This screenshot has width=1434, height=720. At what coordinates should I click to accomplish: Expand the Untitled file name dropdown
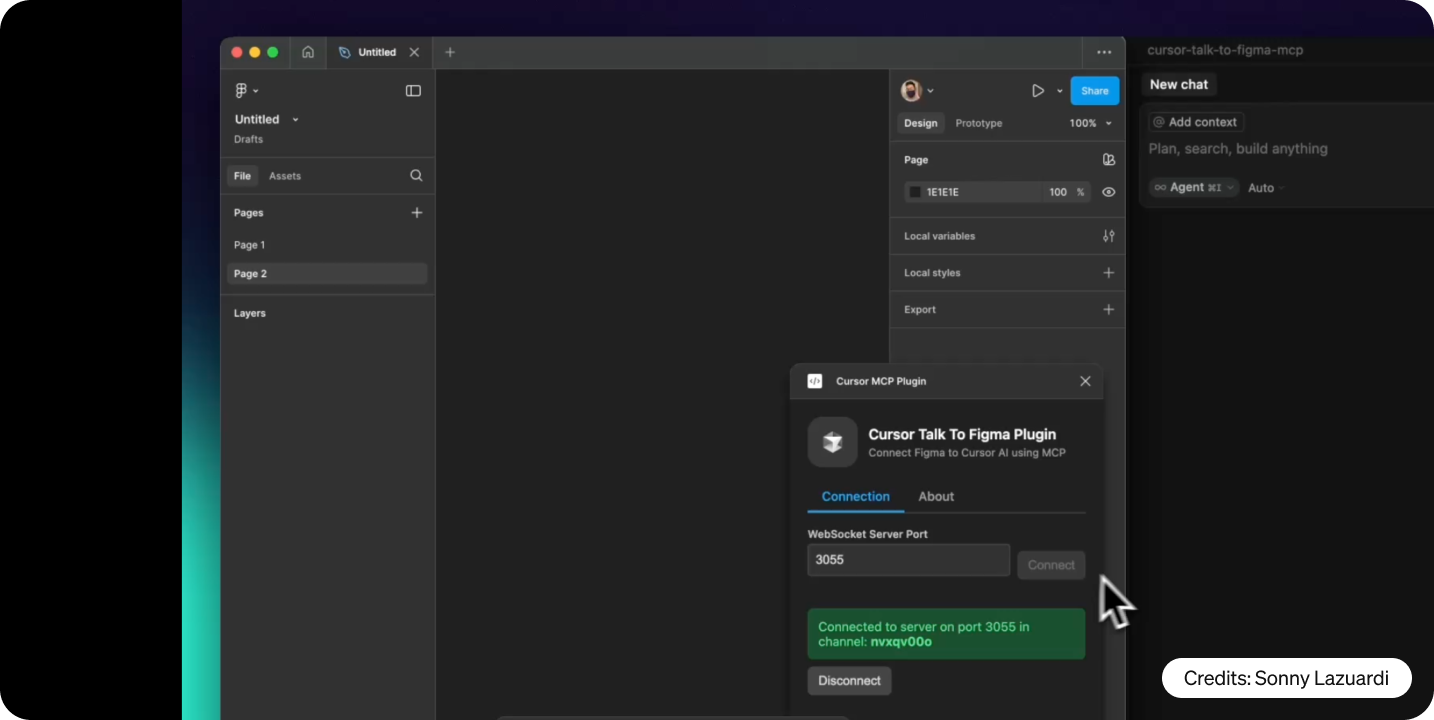pos(295,120)
